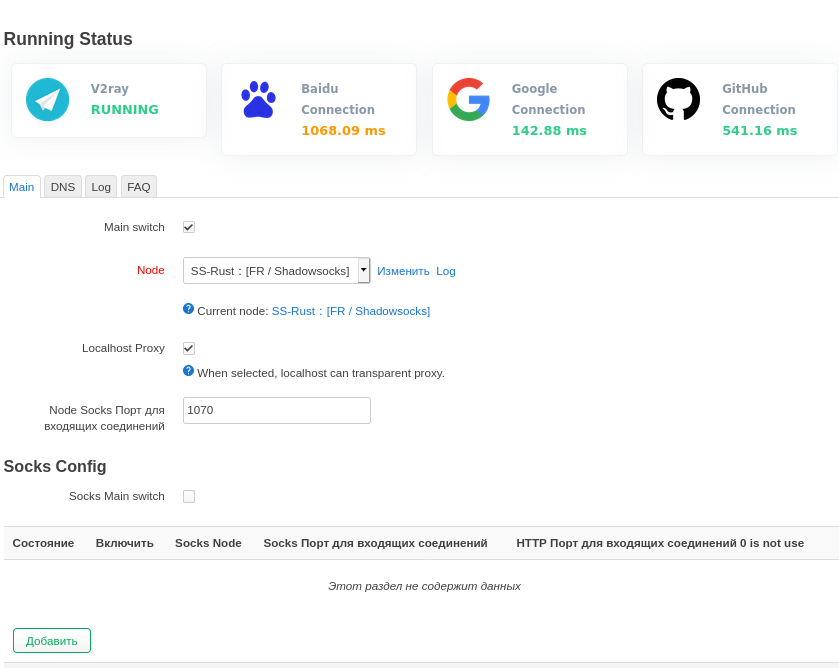
Task: Open the current node SS-Rust link
Action: [351, 311]
